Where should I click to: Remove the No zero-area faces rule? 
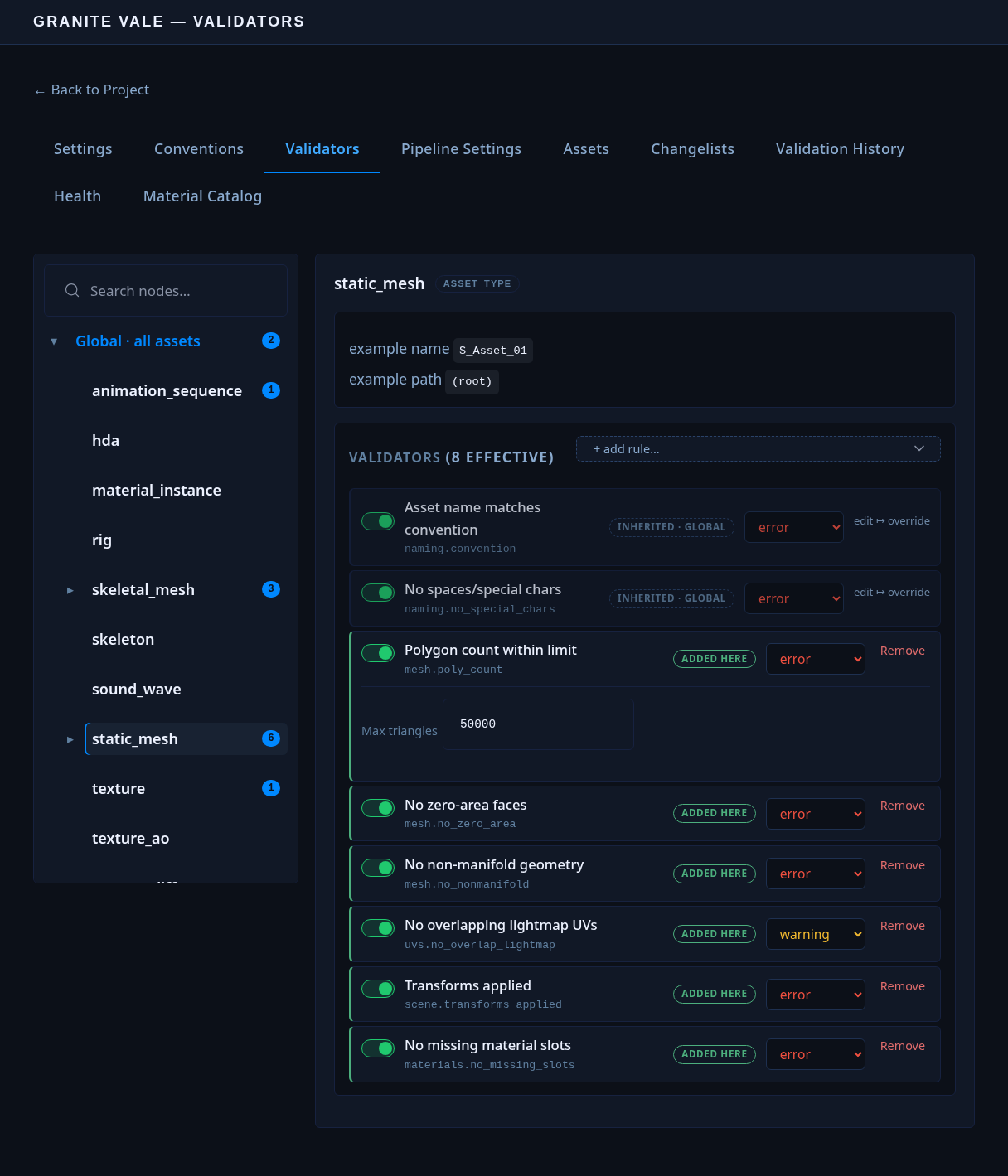click(903, 806)
